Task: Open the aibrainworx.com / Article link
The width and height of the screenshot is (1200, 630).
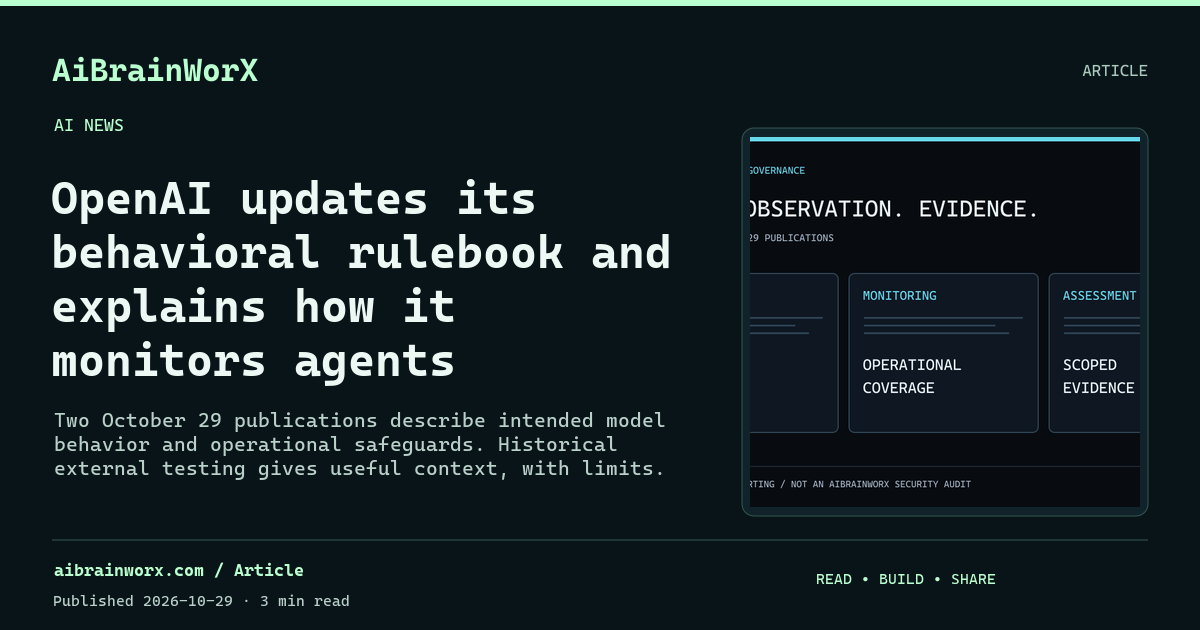Action: click(x=178, y=570)
